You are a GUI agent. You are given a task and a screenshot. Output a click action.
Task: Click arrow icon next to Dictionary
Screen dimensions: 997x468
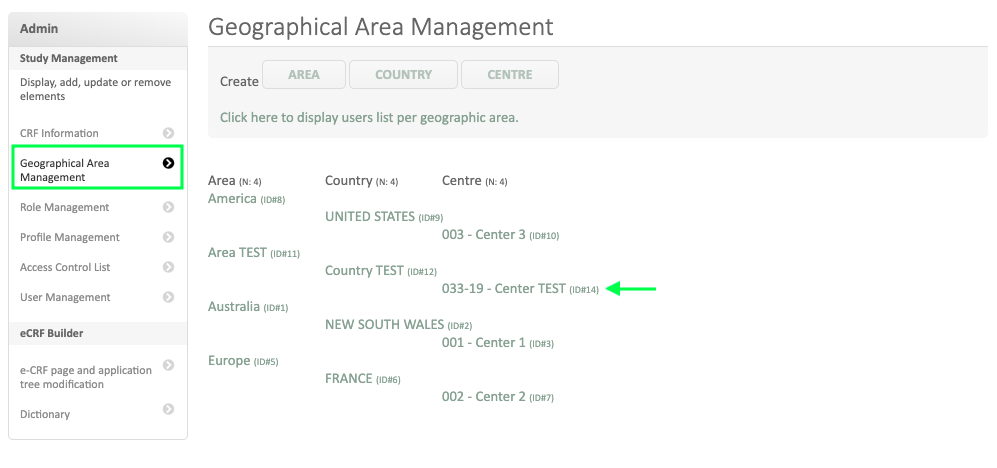168,409
